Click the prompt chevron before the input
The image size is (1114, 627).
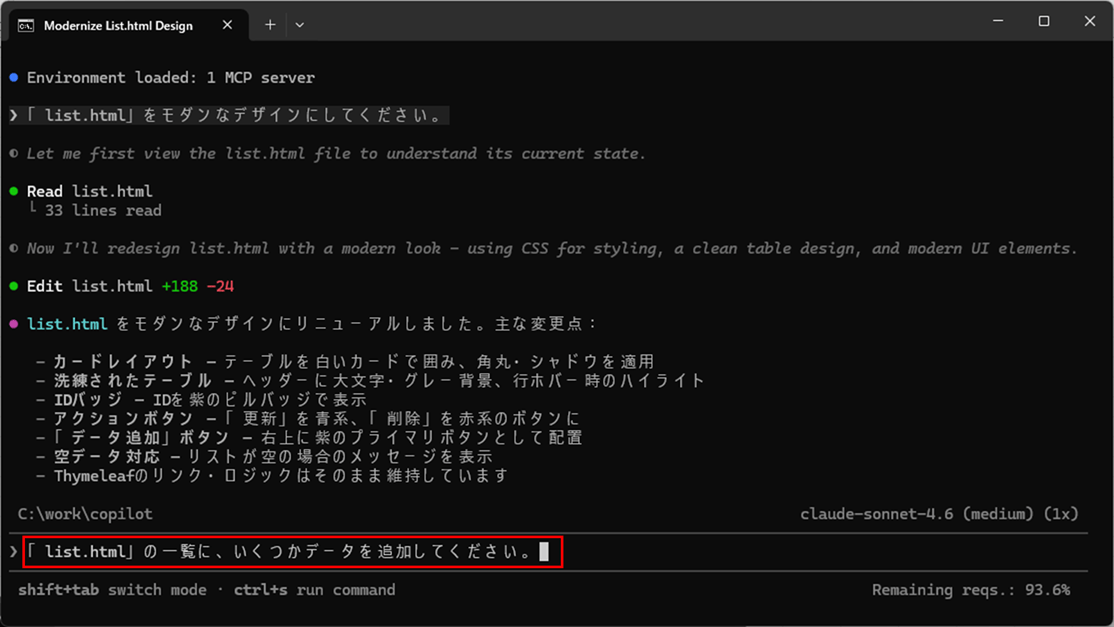pyautogui.click(x=13, y=552)
